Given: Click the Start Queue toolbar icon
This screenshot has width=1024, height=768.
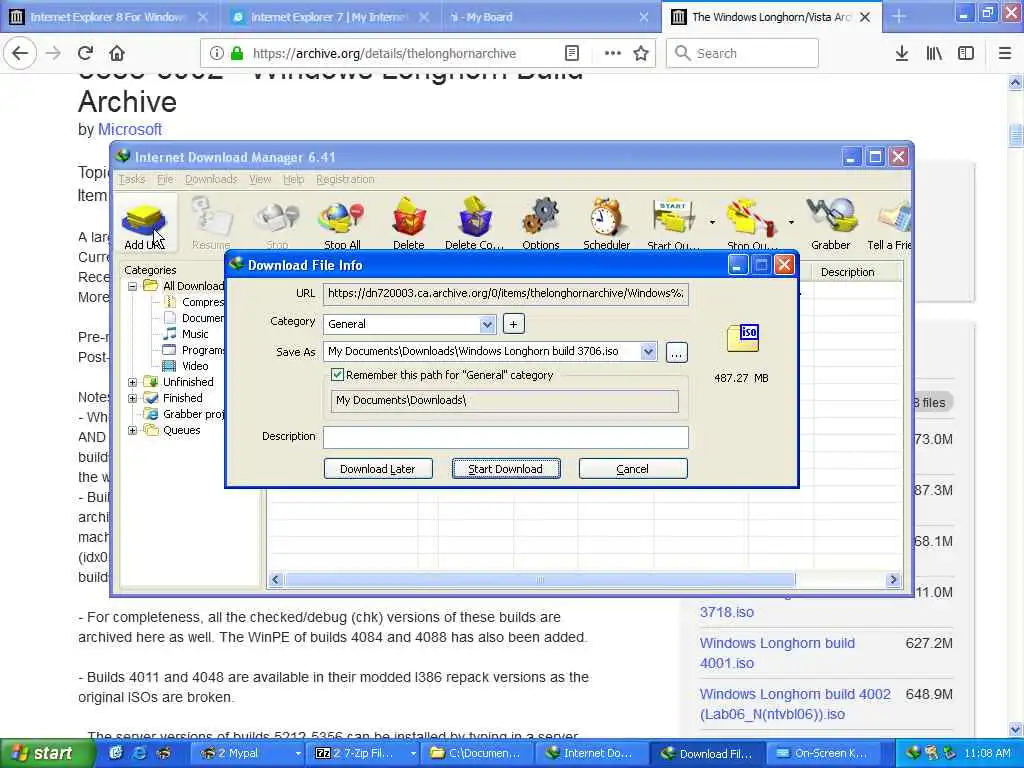Looking at the screenshot, I should (673, 225).
